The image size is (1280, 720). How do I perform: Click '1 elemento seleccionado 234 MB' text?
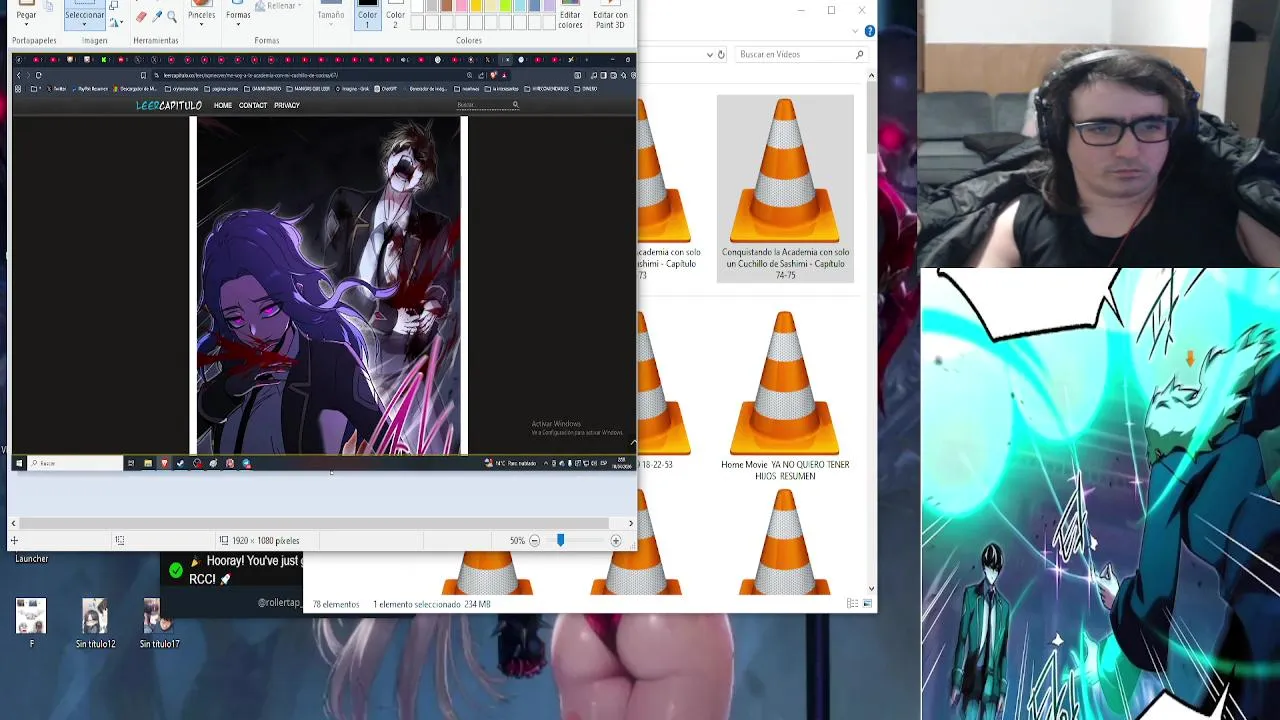(x=432, y=605)
